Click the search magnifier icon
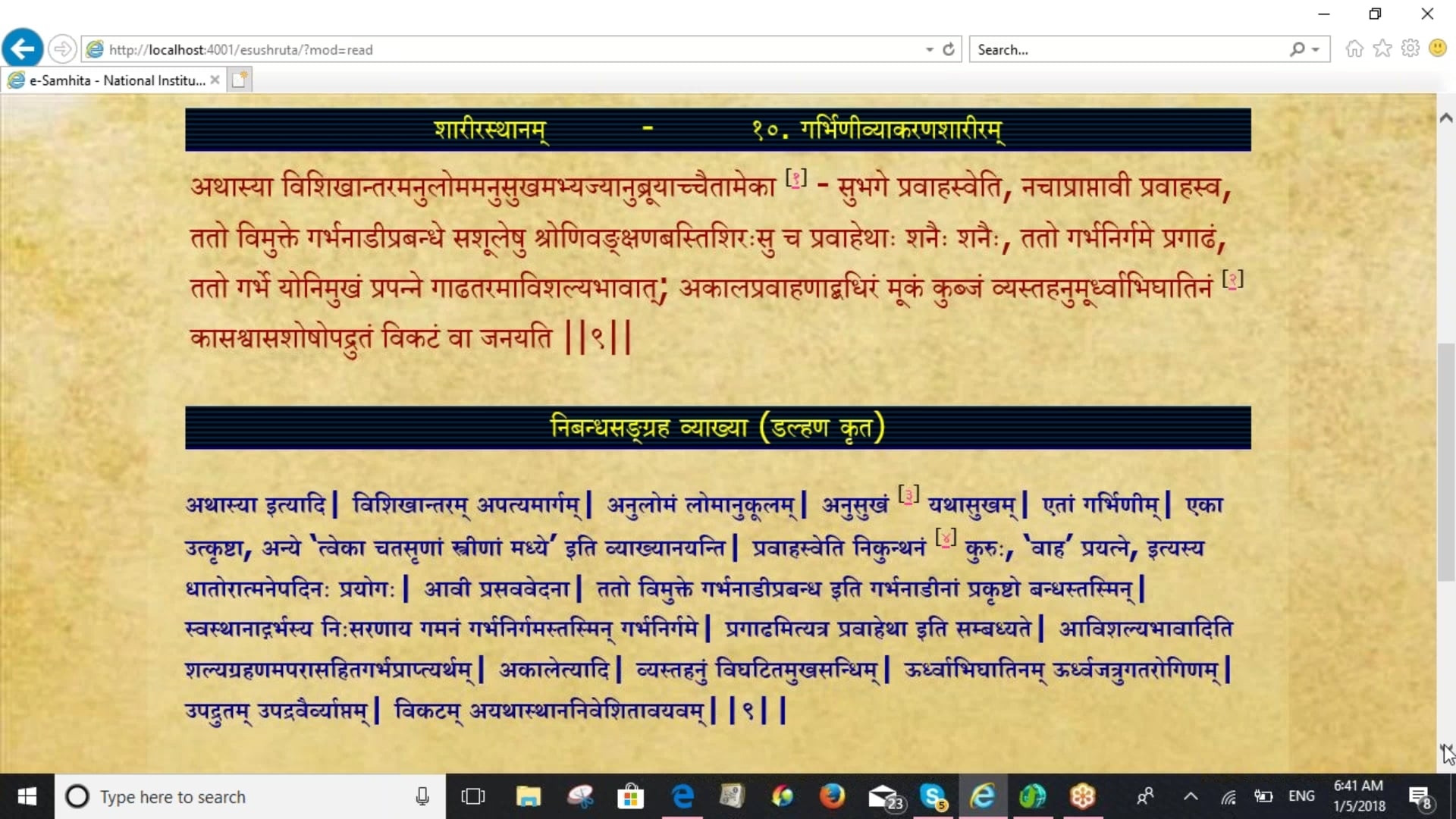1456x819 pixels. (x=1298, y=49)
